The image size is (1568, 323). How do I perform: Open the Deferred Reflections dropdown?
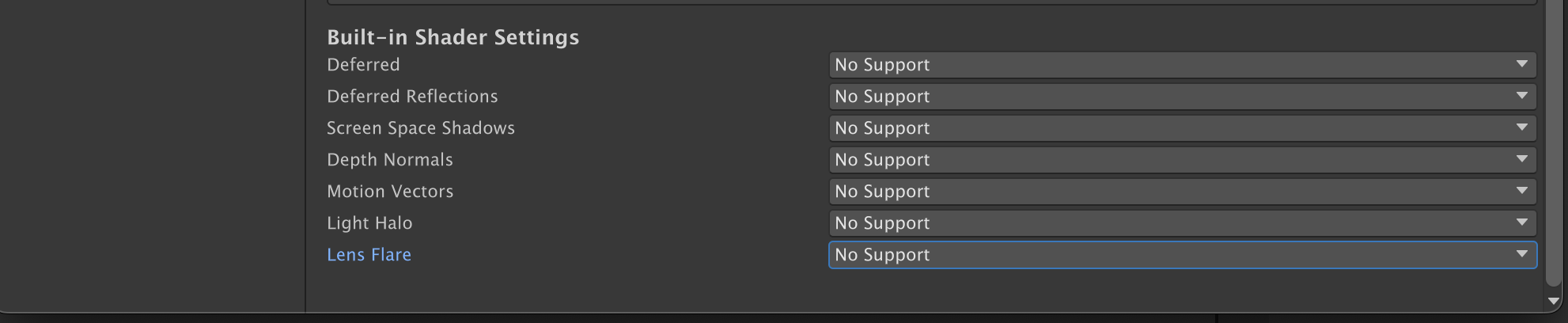(1182, 97)
